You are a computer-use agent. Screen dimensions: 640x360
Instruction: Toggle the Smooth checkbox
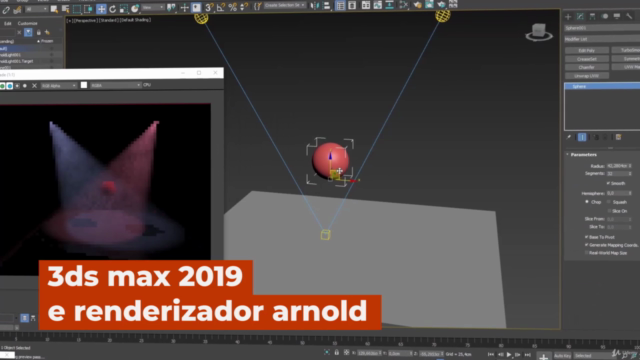pyautogui.click(x=608, y=183)
